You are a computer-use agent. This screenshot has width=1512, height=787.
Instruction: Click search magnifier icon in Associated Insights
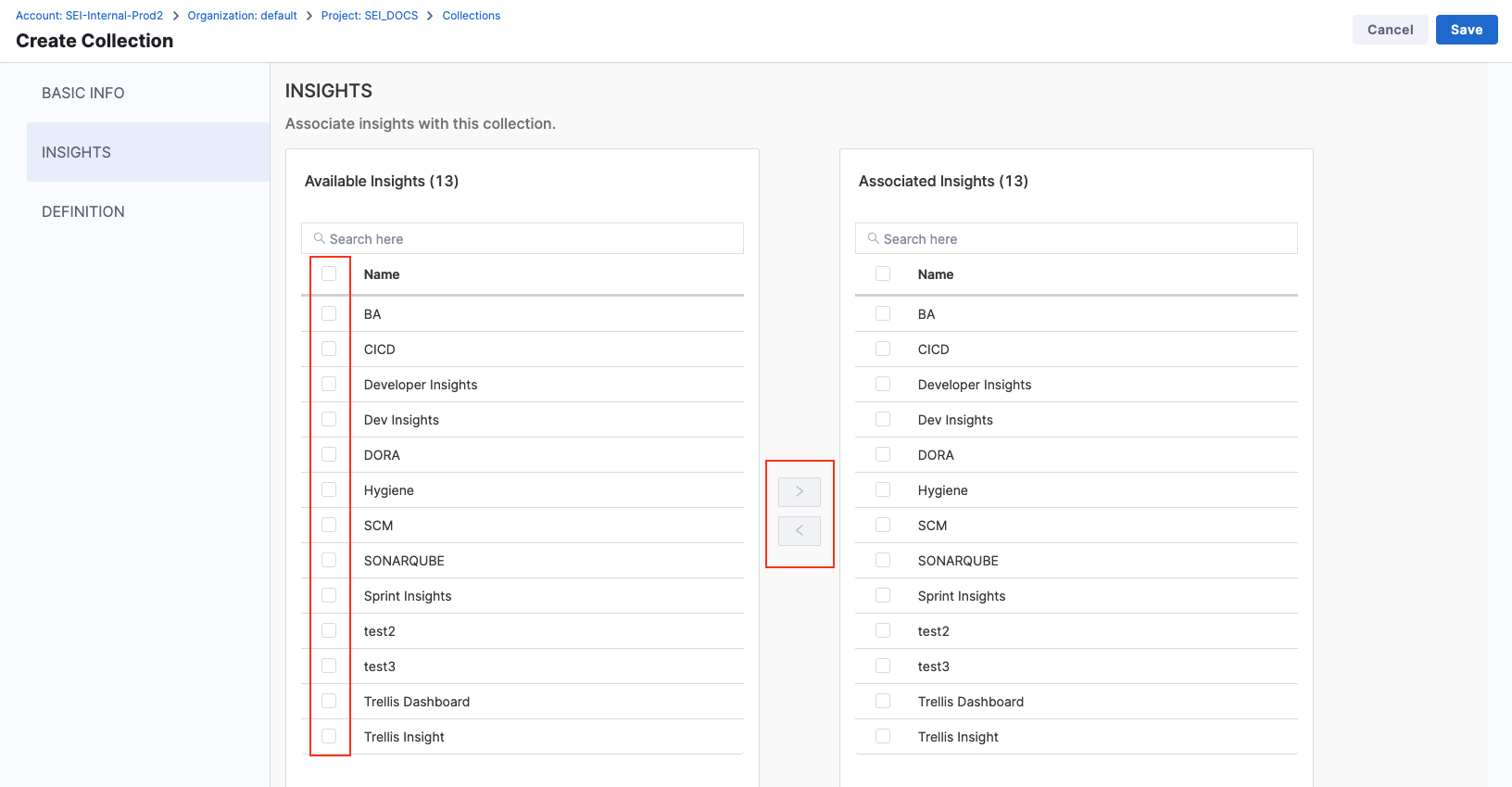pos(874,238)
